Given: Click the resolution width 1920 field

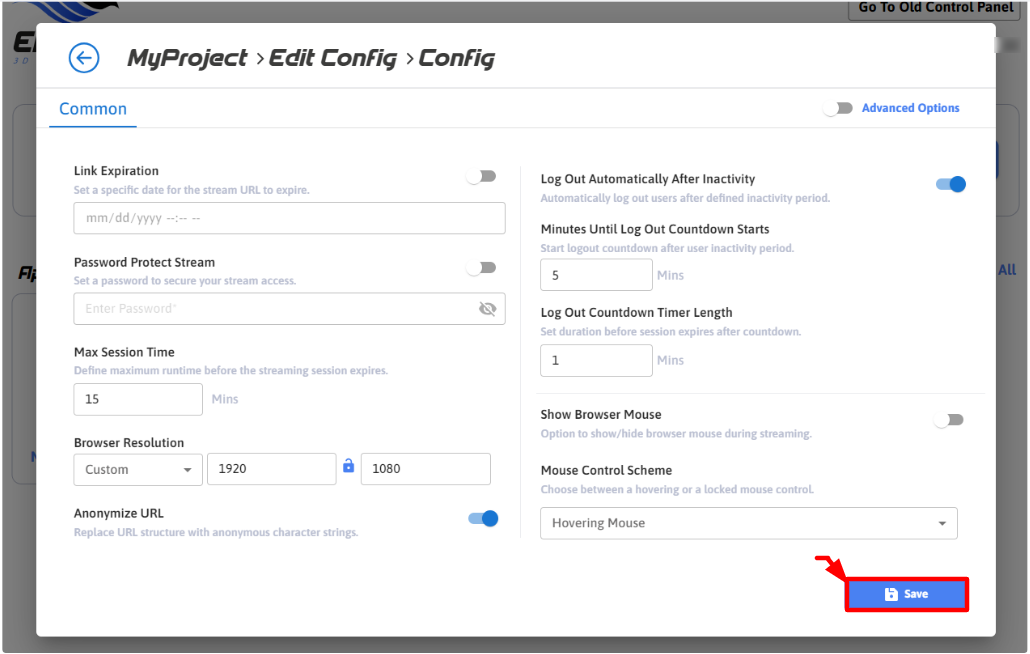Looking at the screenshot, I should (x=271, y=469).
